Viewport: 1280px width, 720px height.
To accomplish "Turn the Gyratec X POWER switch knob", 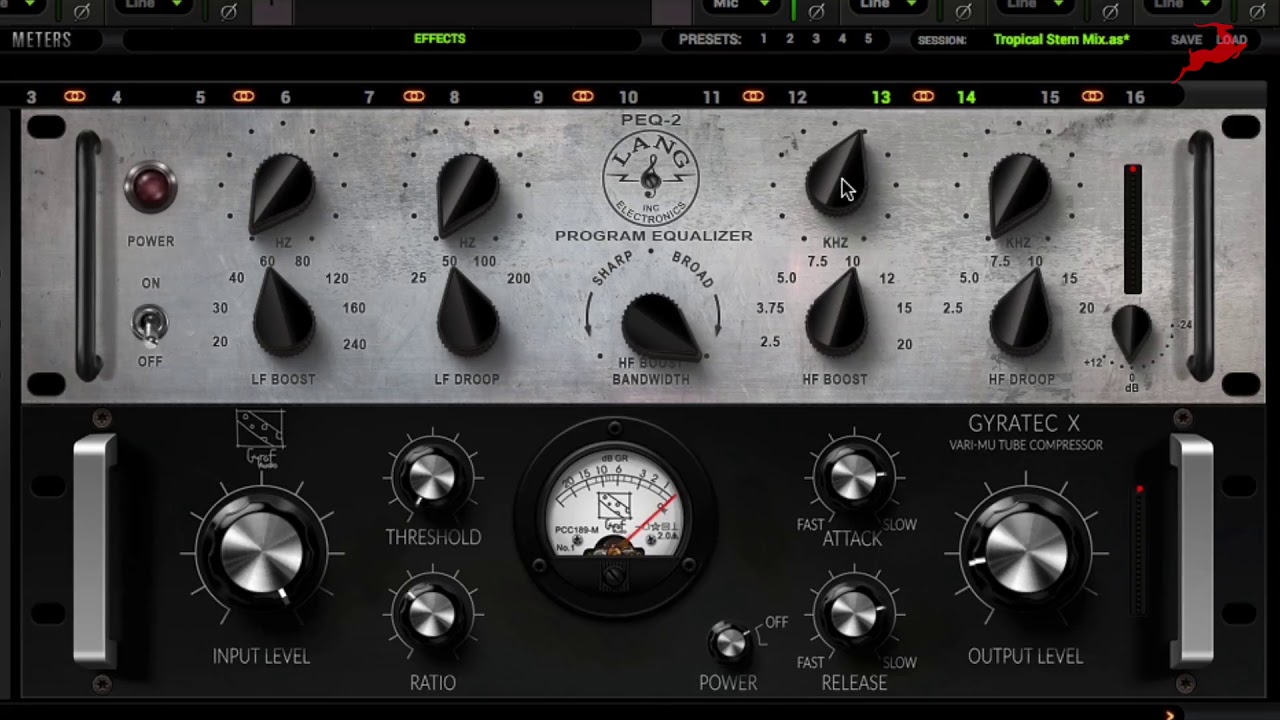I will (x=730, y=643).
